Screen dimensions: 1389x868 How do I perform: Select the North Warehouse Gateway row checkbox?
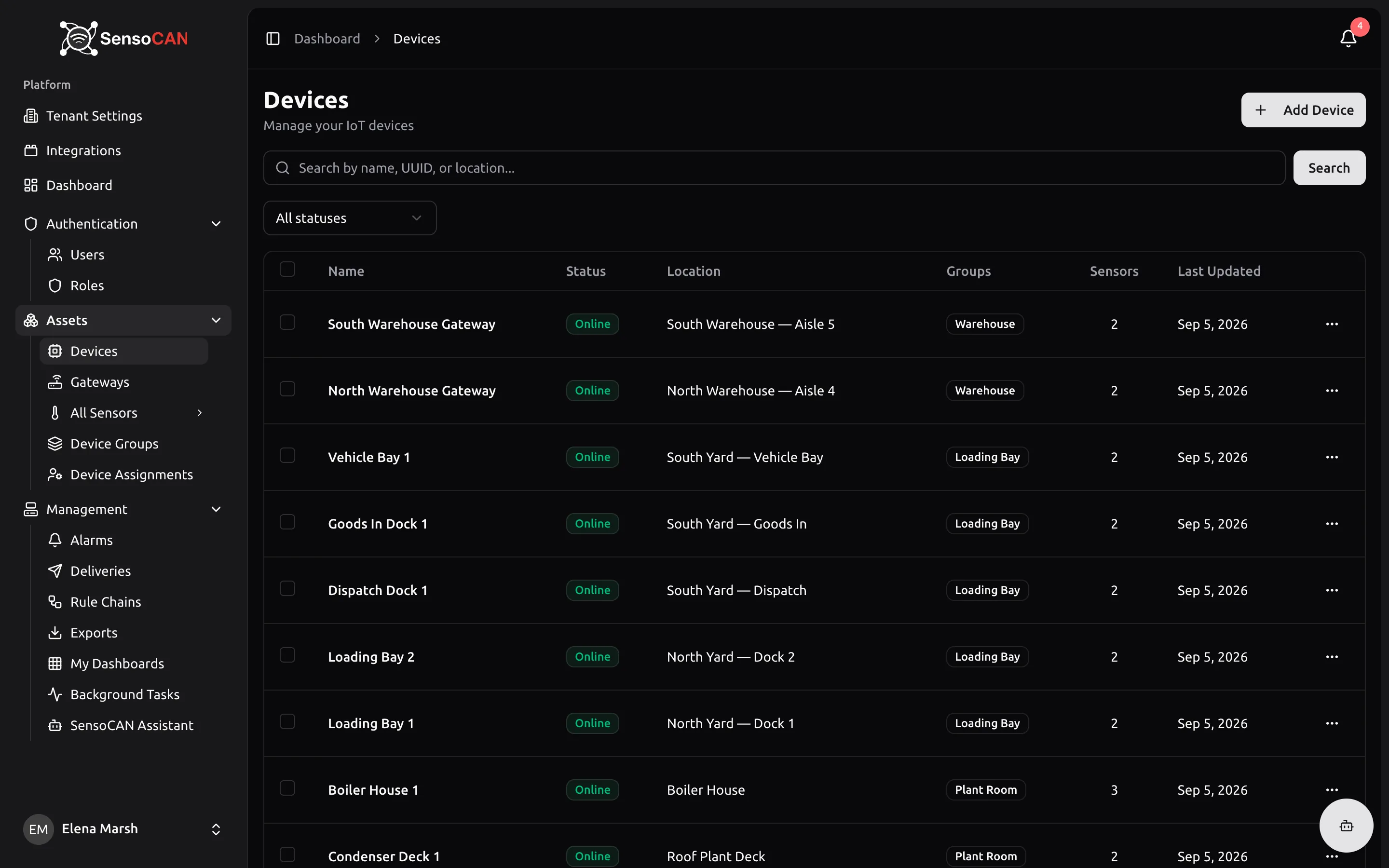pyautogui.click(x=287, y=389)
